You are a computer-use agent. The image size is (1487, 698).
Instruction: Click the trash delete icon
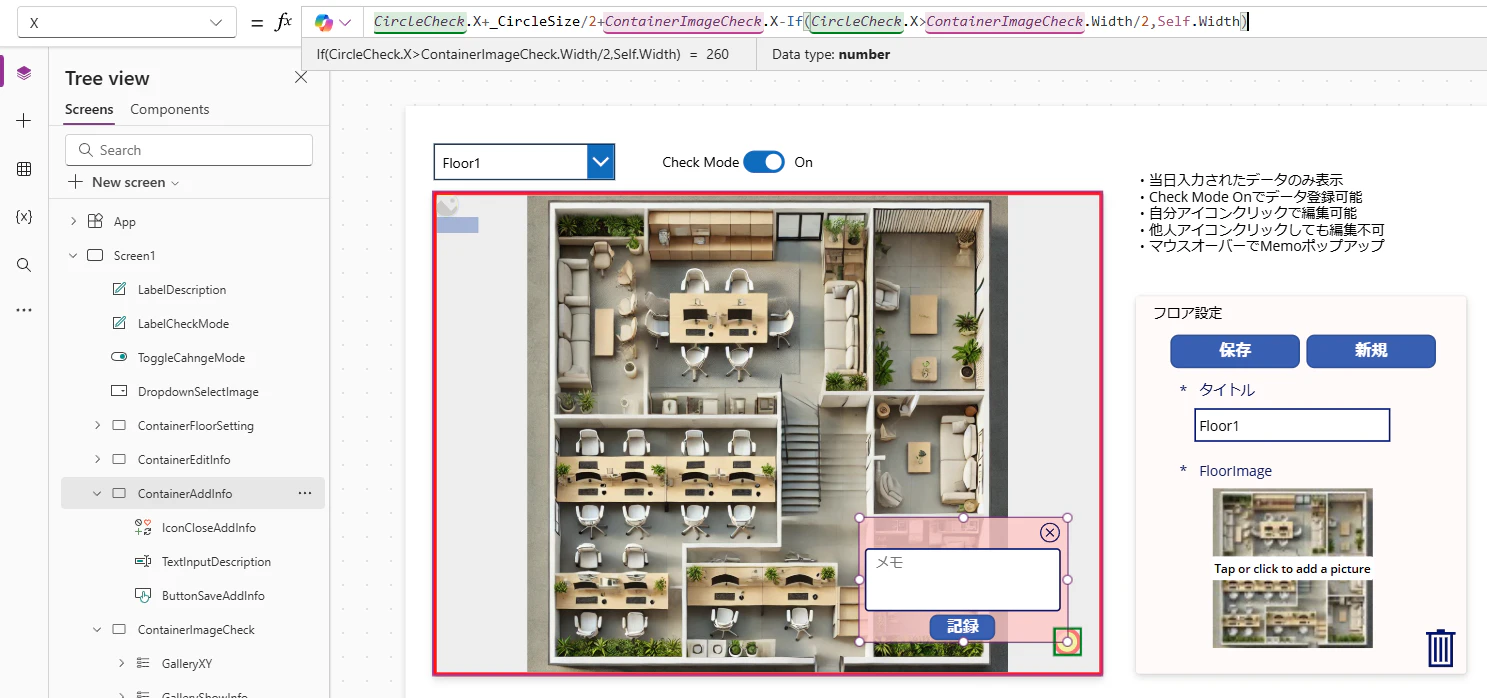1440,648
